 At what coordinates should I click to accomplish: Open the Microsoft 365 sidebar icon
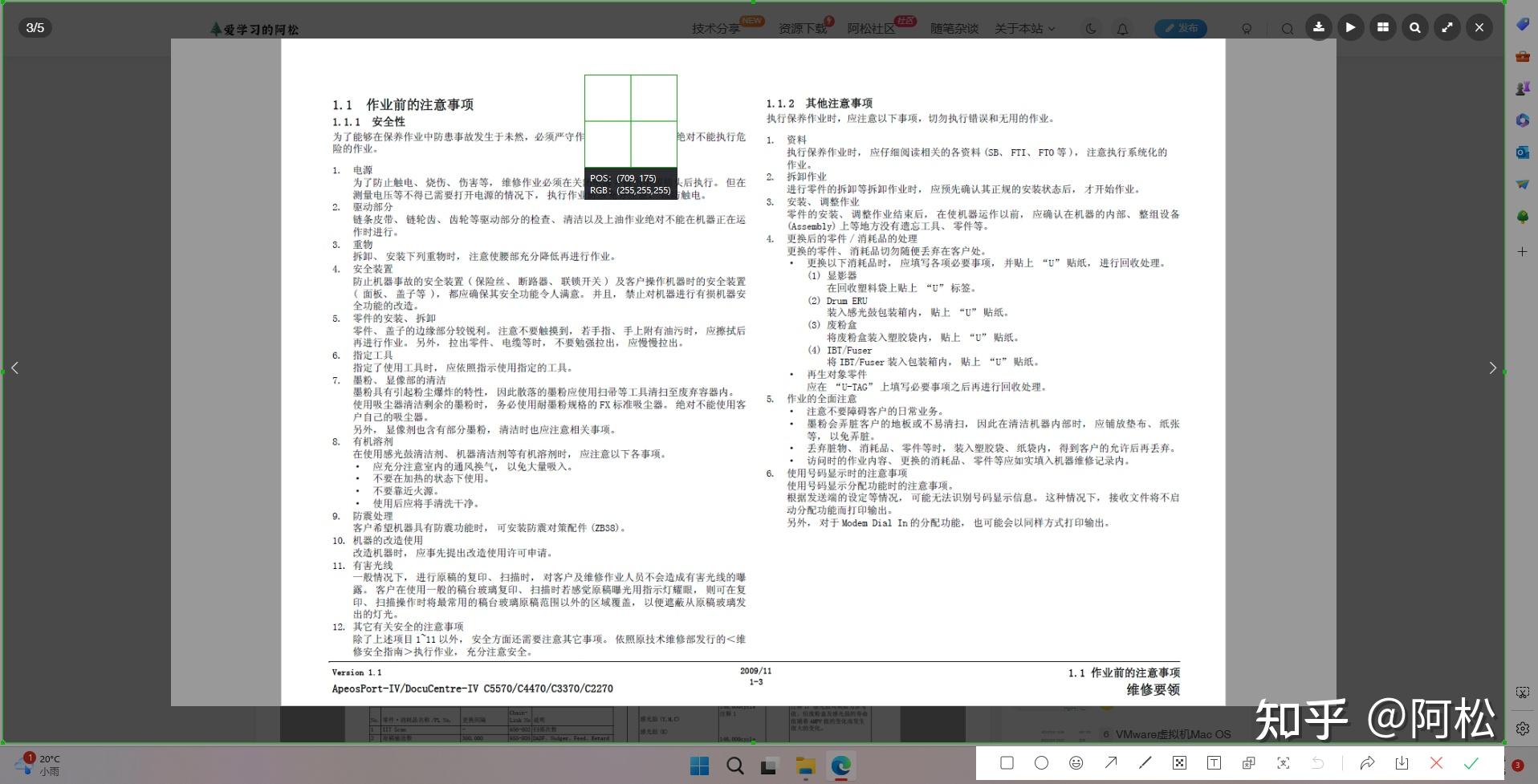(x=1522, y=120)
